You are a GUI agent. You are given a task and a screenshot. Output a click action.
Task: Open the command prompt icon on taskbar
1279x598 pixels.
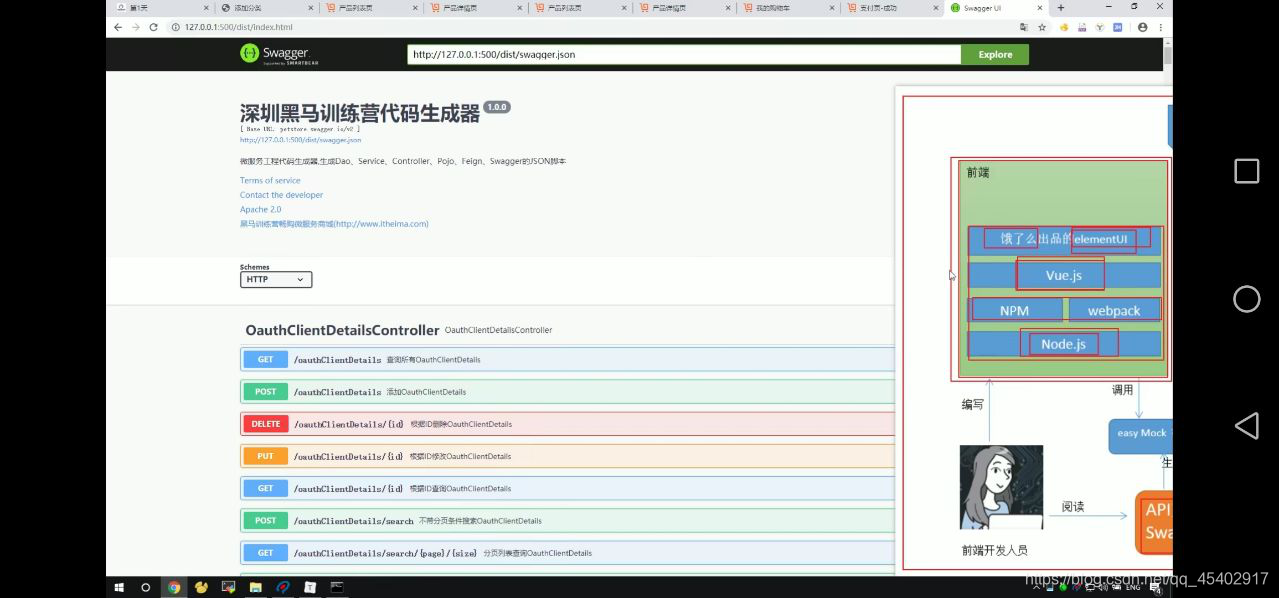pos(337,587)
